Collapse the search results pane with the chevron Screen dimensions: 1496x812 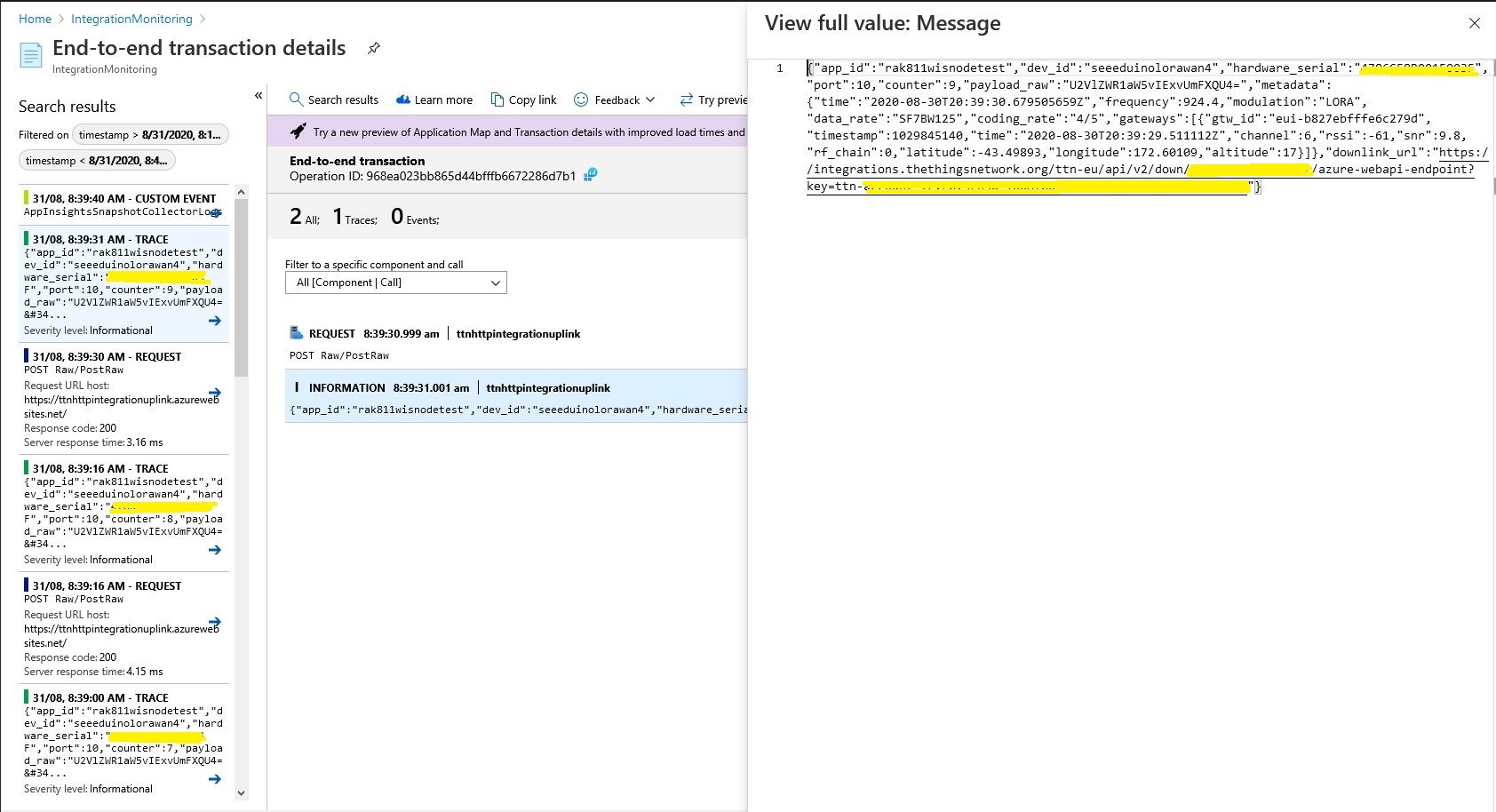pos(258,95)
